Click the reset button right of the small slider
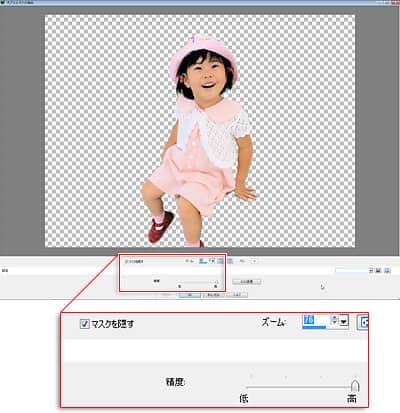Viewport: 400px width, 413px height. (247, 282)
